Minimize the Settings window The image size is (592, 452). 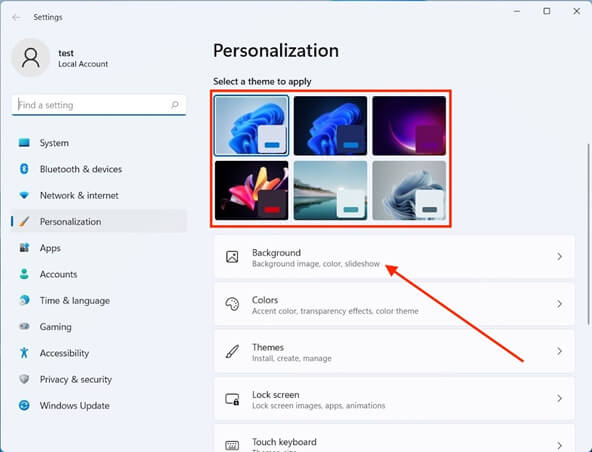517,11
